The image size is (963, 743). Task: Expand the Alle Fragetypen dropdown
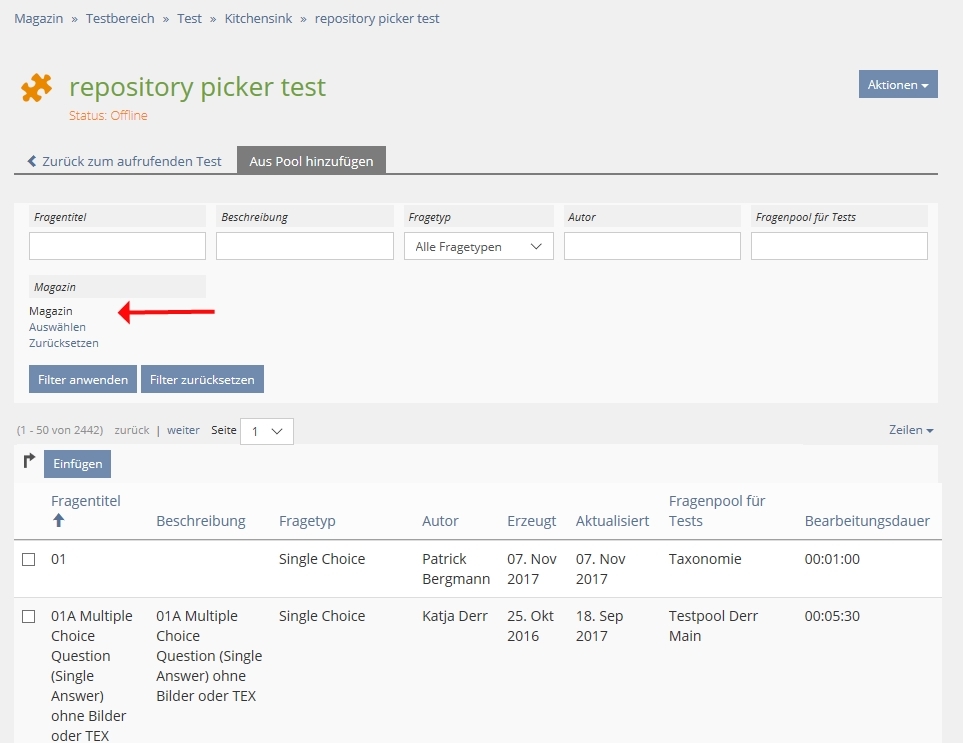pos(478,246)
